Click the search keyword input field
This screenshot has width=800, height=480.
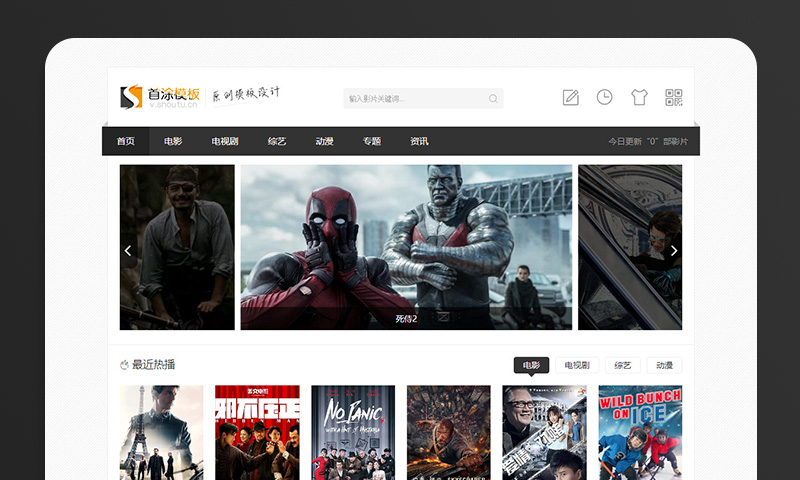click(414, 99)
